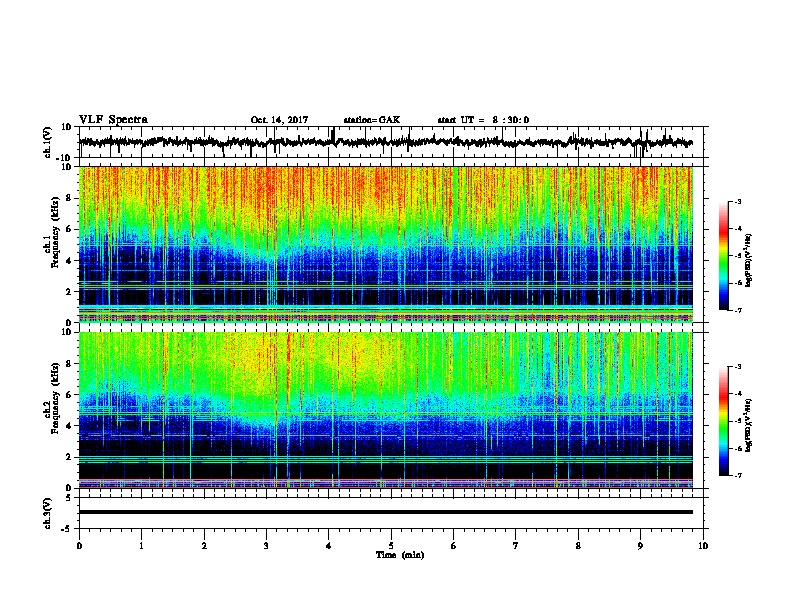Click the ch.2 color bar unit label
This screenshot has height=612, width=792.
click(x=749, y=425)
